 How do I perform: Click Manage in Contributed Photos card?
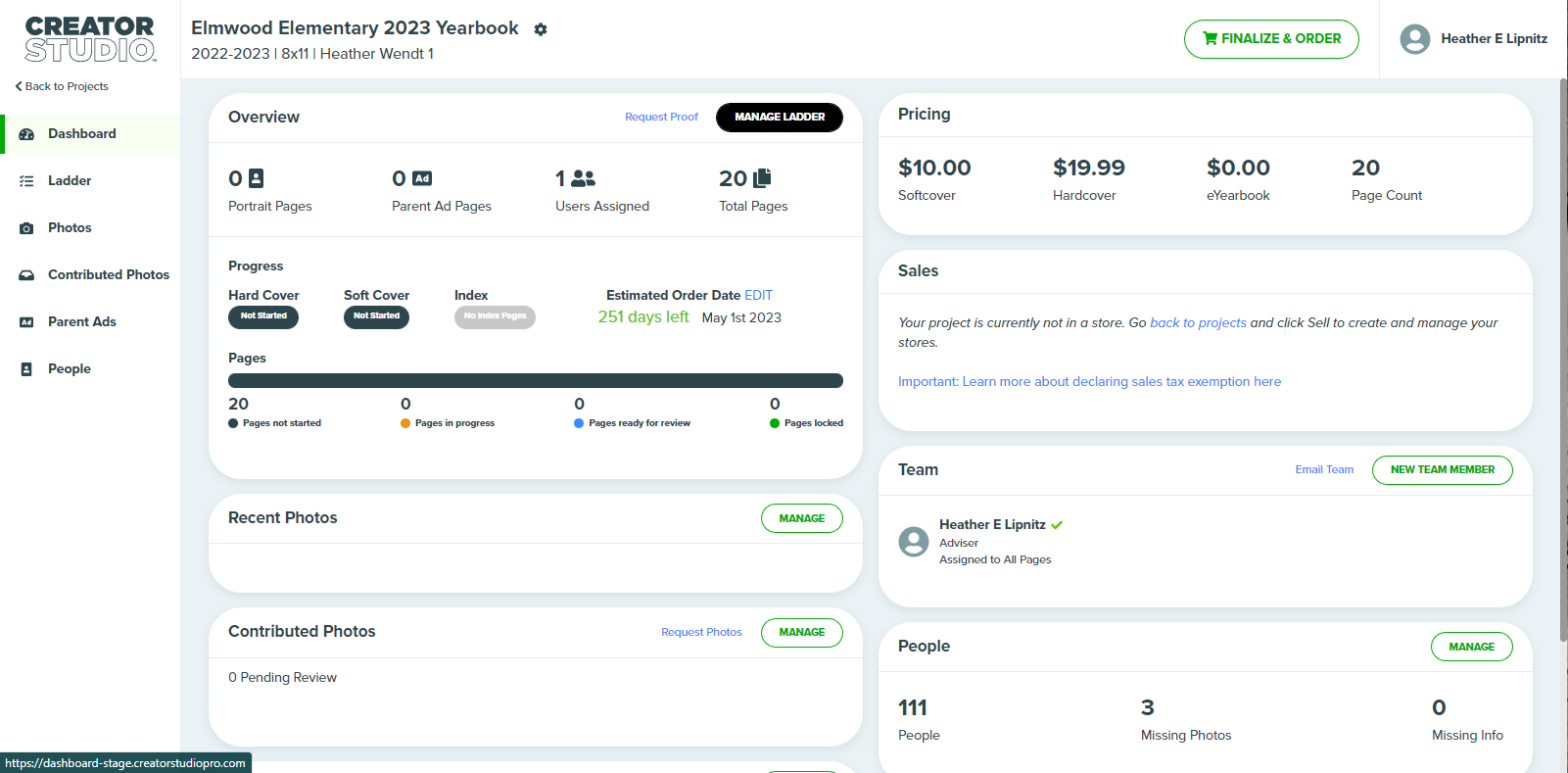coord(802,633)
